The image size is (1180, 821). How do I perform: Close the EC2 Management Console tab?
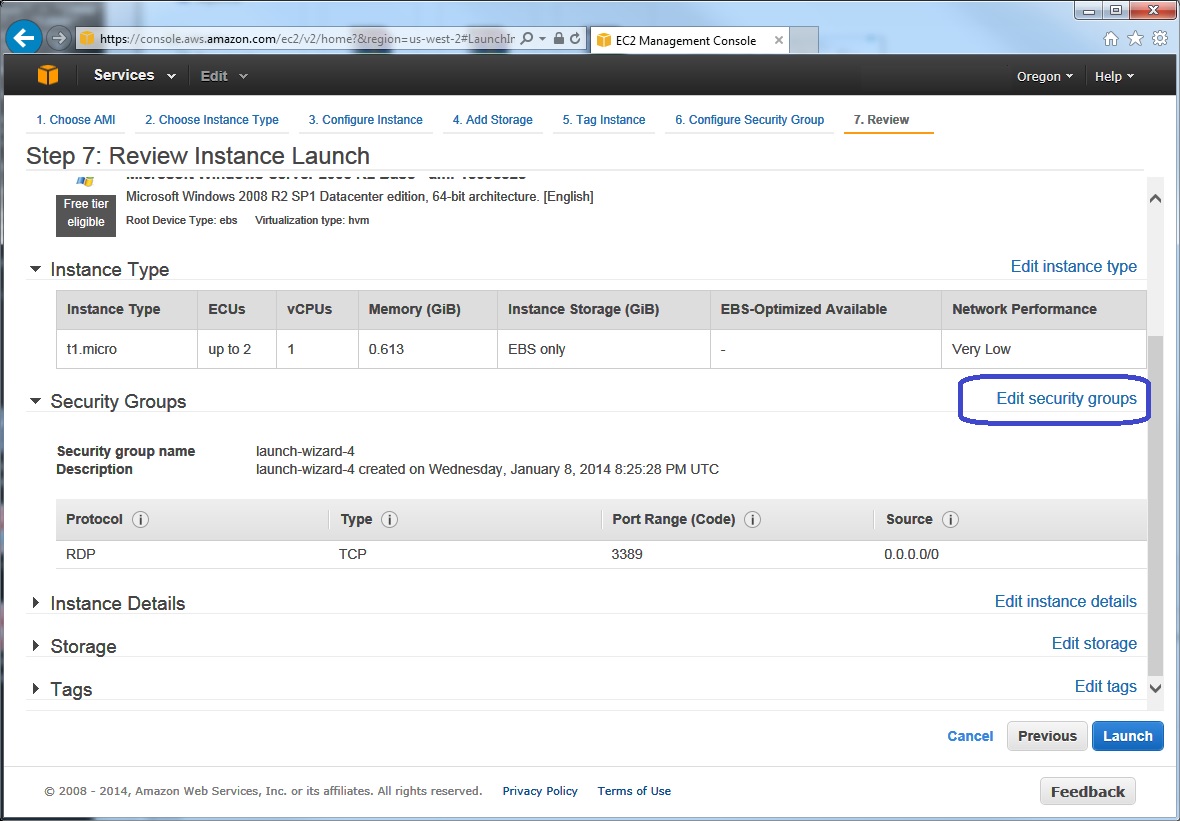(779, 40)
